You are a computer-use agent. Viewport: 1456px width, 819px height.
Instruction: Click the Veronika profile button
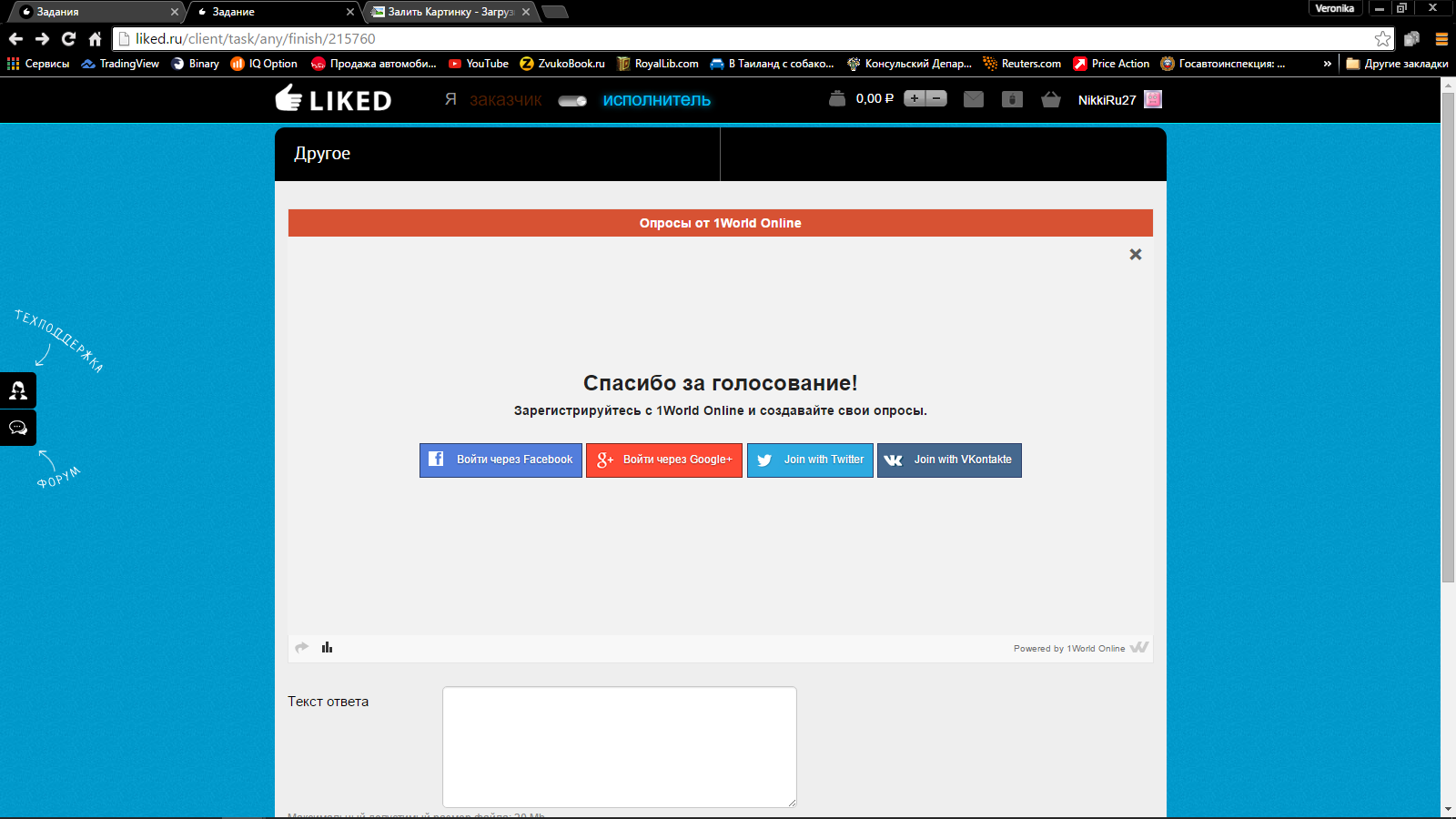pyautogui.click(x=1335, y=8)
